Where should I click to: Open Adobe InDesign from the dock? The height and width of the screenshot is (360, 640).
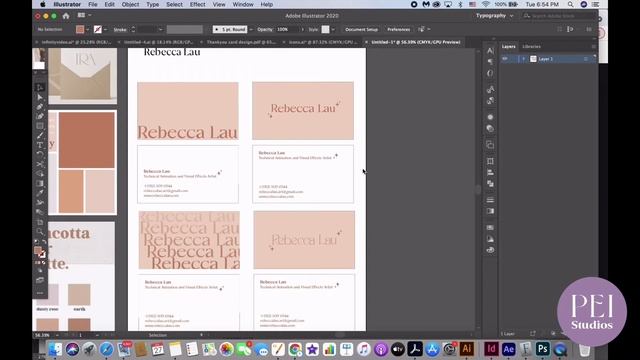pos(491,349)
